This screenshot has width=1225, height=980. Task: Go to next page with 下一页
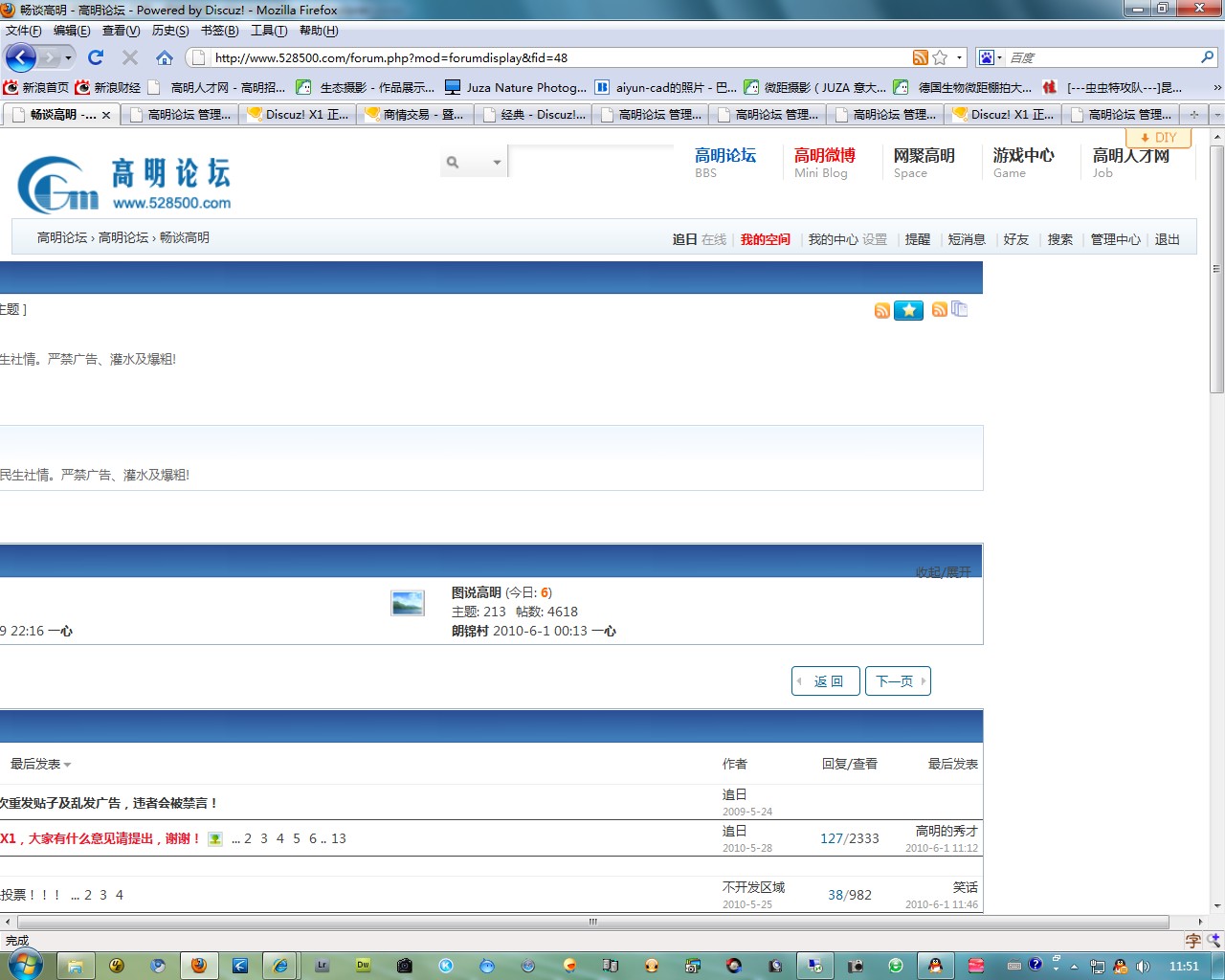[x=898, y=681]
